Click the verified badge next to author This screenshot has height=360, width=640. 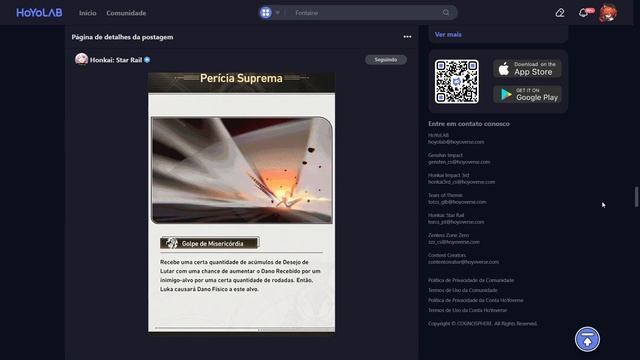[x=147, y=60]
